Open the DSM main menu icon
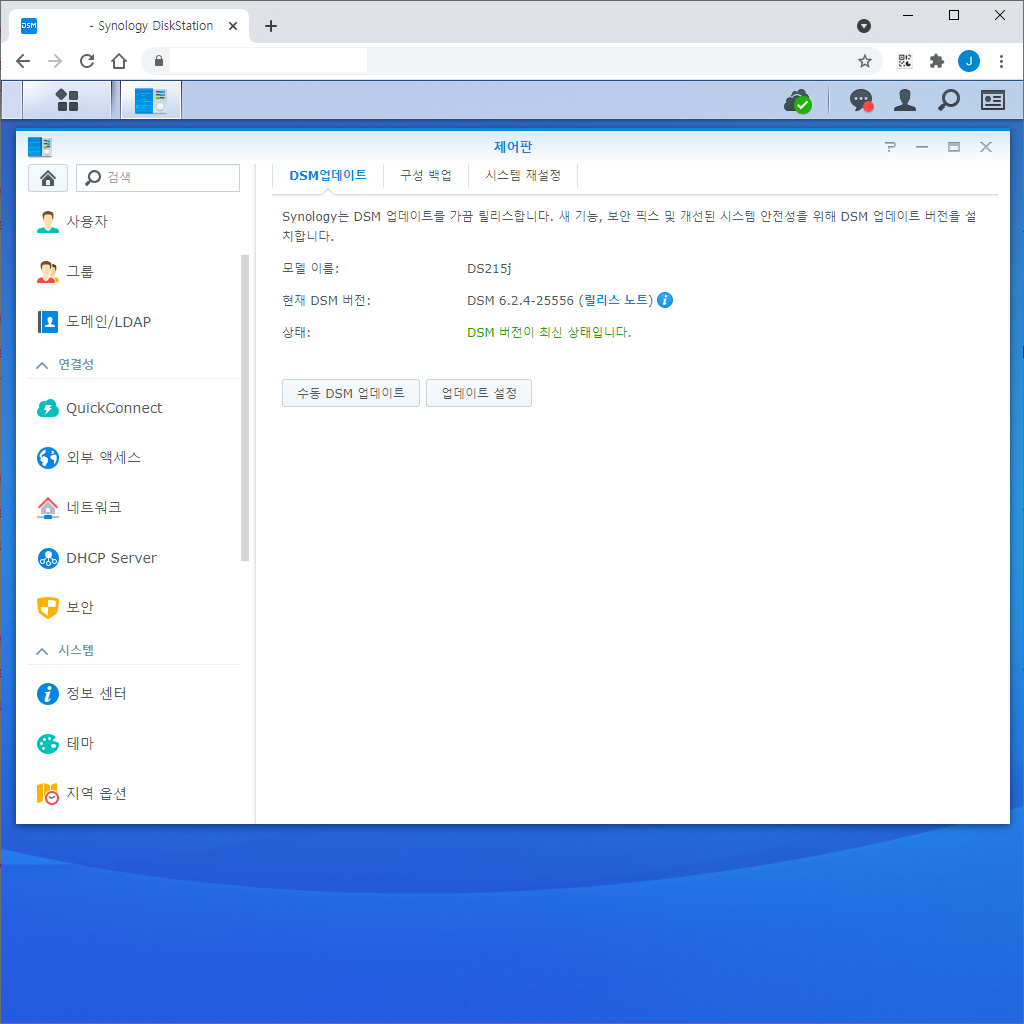 point(67,100)
